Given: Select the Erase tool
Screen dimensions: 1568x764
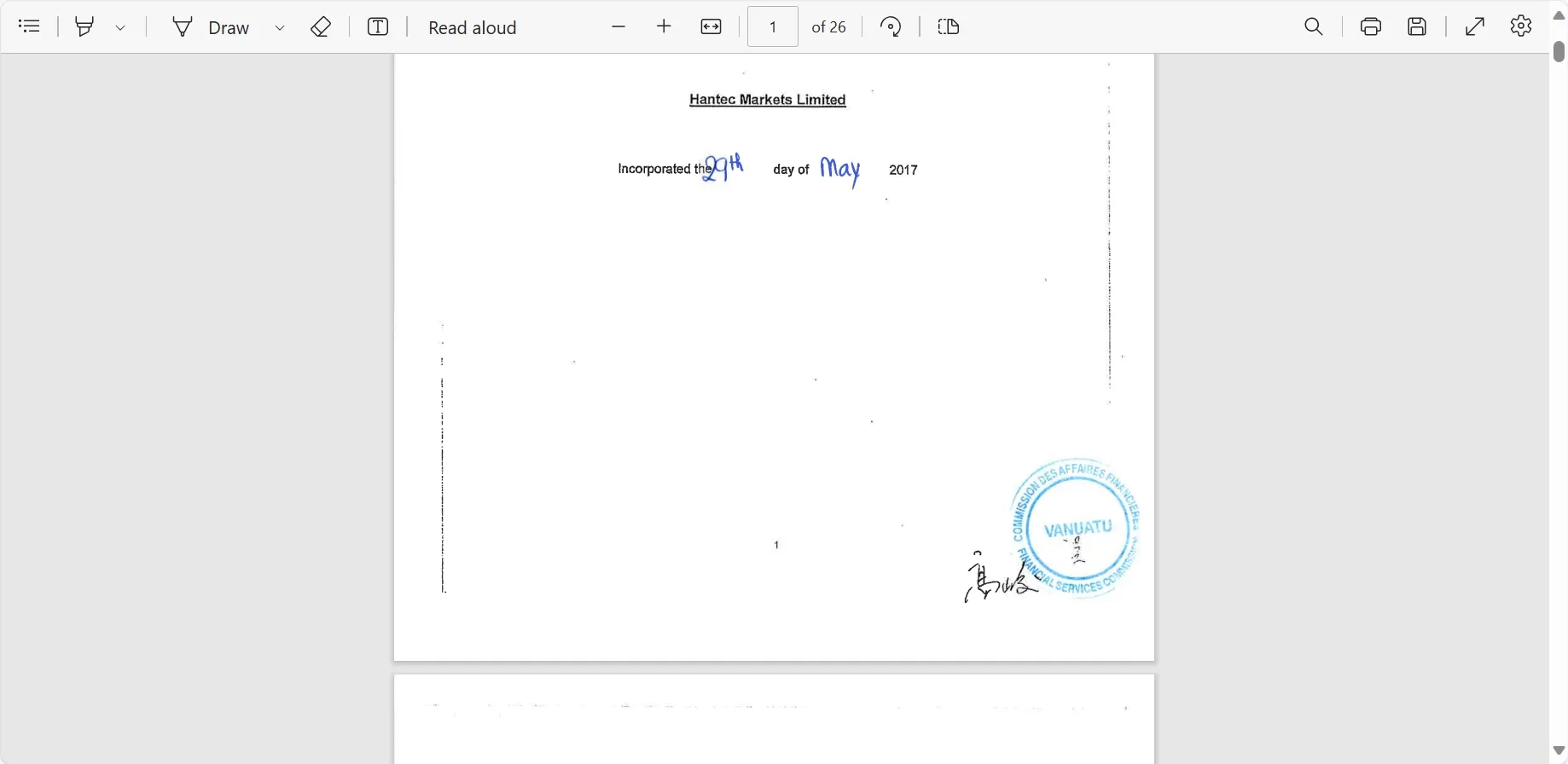Looking at the screenshot, I should point(321,26).
